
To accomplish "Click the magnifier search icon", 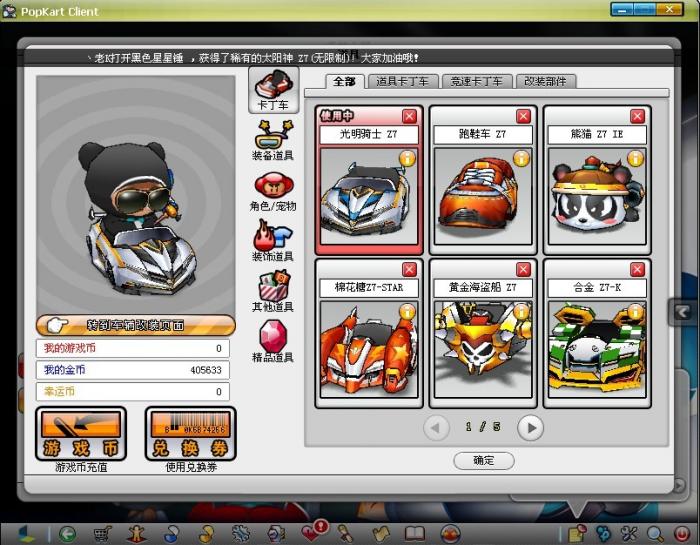I will 655,534.
